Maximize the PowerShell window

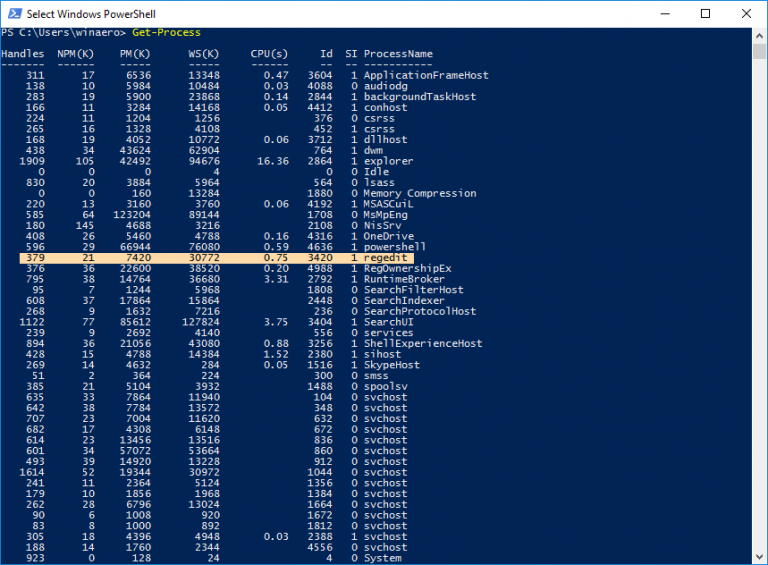click(705, 13)
